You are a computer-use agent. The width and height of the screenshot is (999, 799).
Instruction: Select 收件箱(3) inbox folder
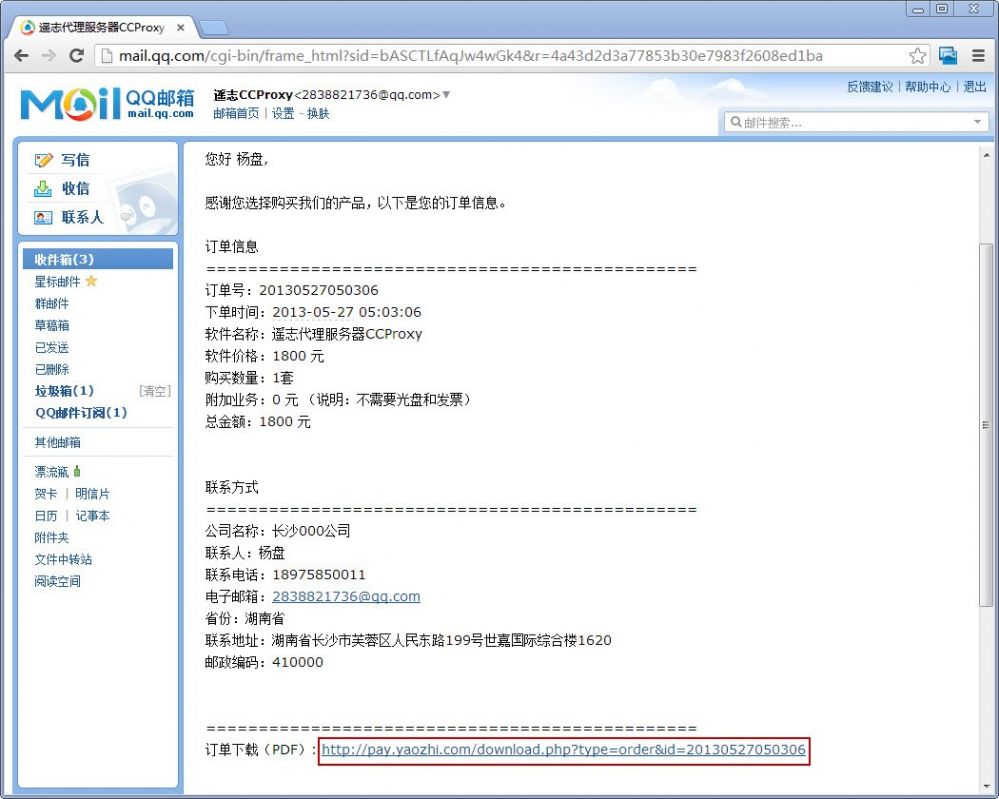pos(98,259)
